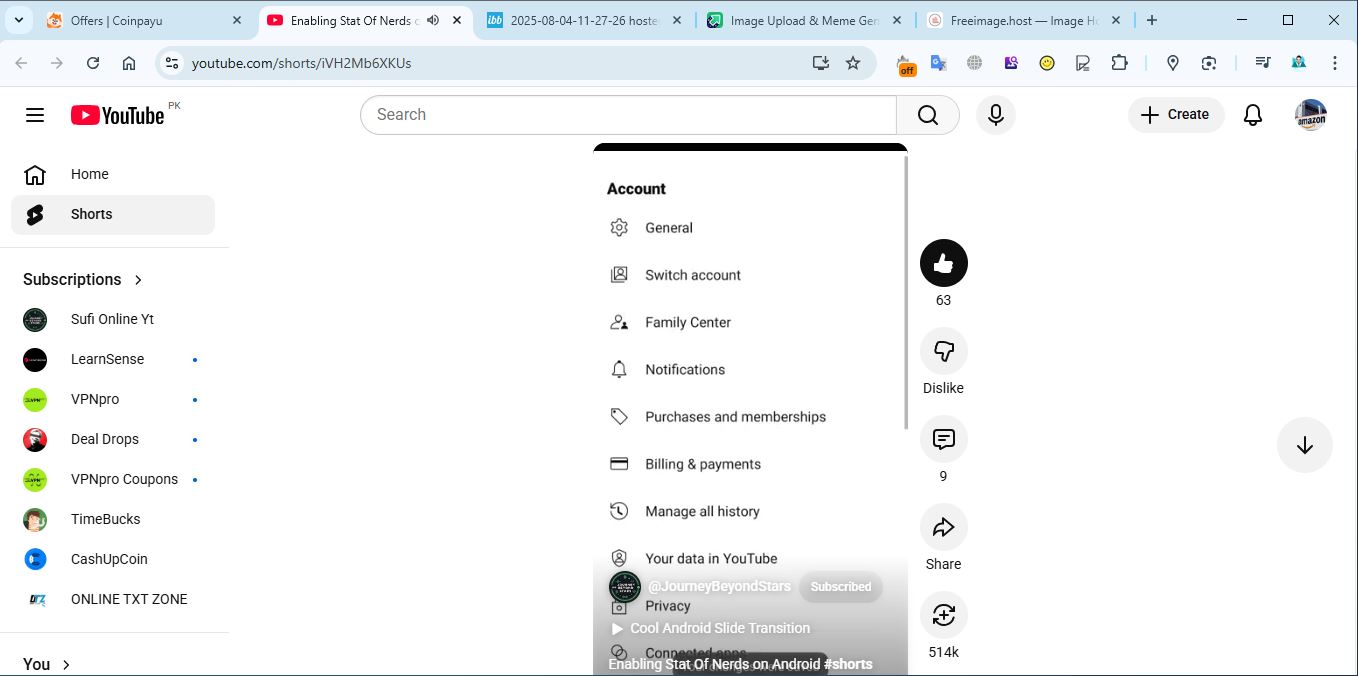
Task: Go back with browser back arrow
Action: [x=21, y=63]
